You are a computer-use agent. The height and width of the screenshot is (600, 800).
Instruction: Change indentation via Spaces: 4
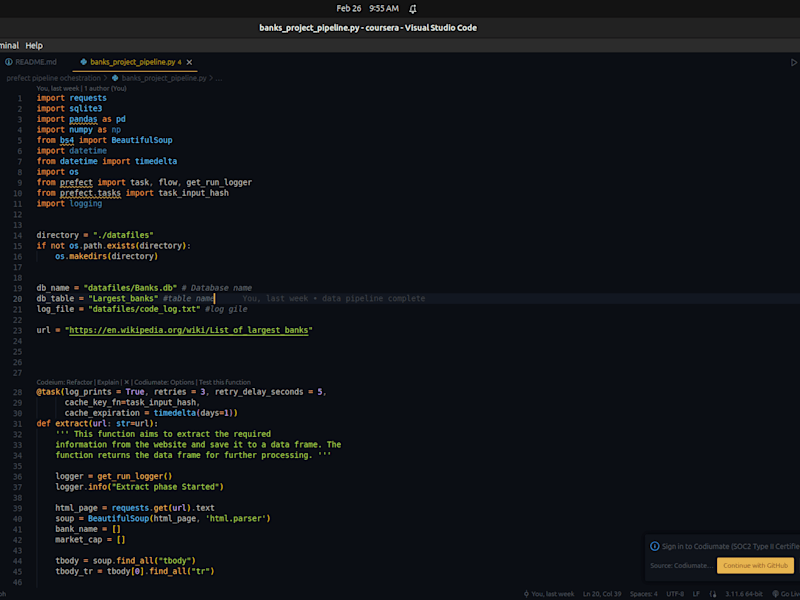[x=643, y=594]
